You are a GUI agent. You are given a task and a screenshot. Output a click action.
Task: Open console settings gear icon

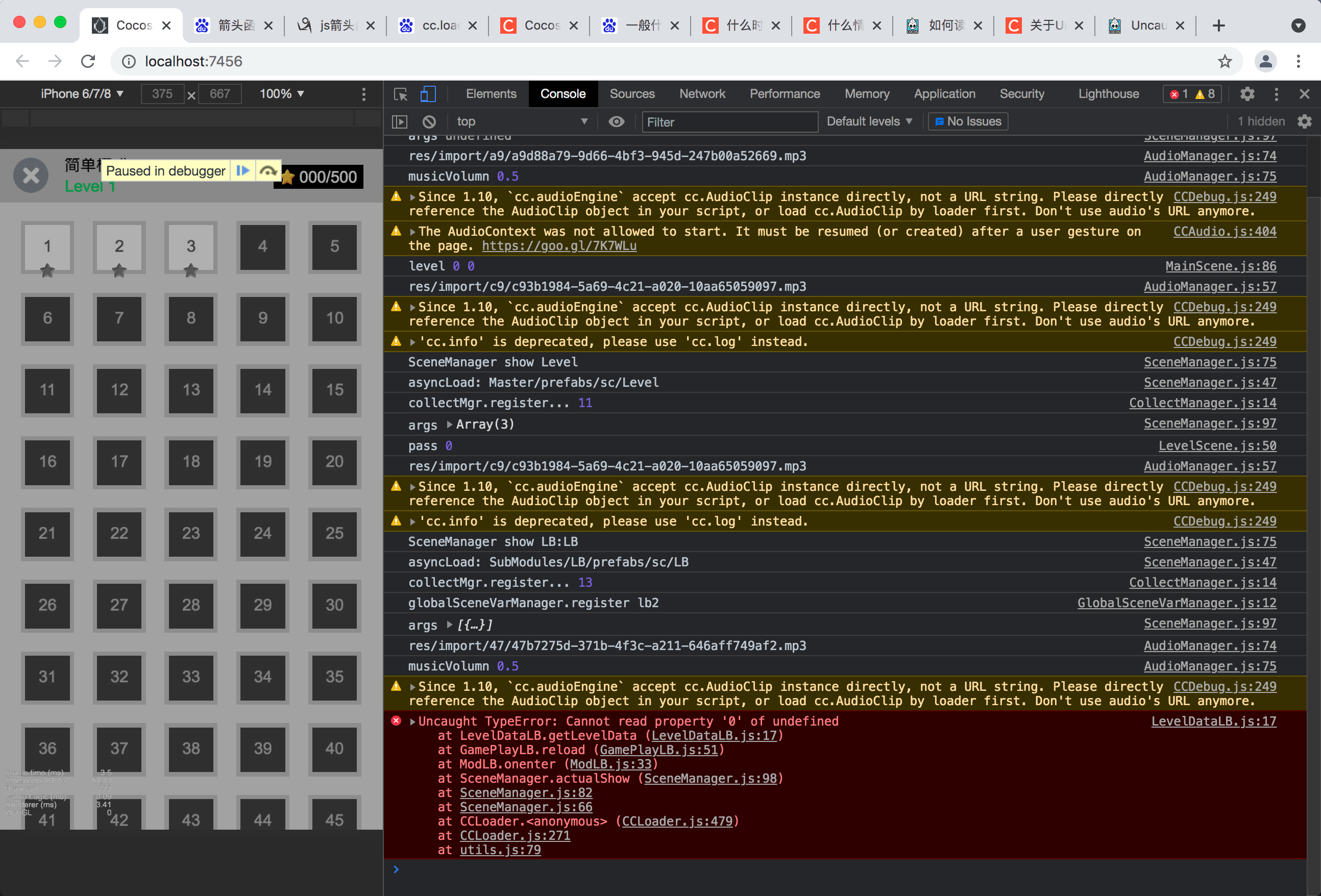click(x=1304, y=121)
